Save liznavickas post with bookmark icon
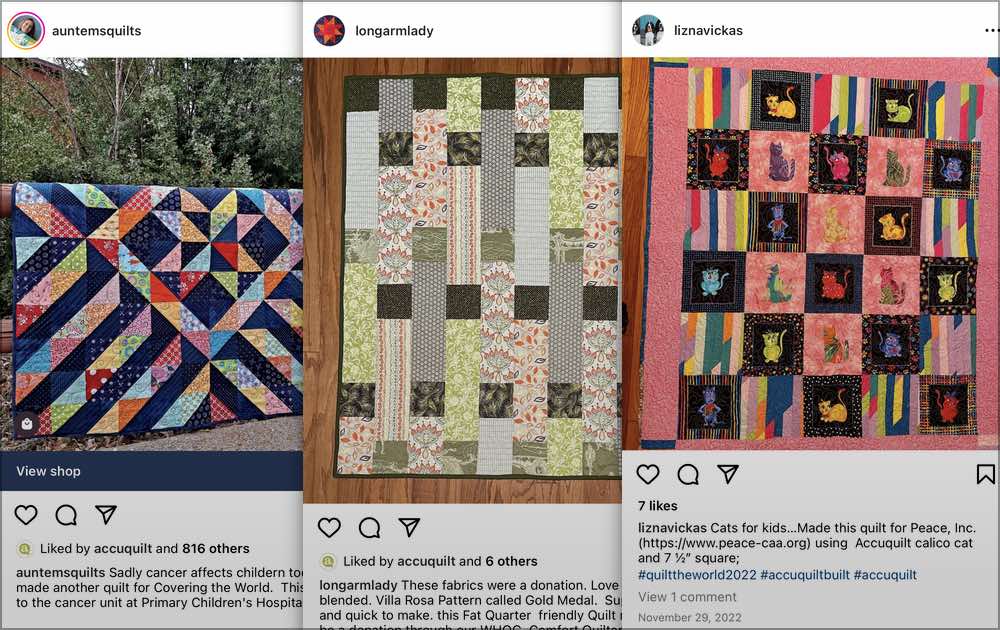The image size is (1000, 630). 985,474
